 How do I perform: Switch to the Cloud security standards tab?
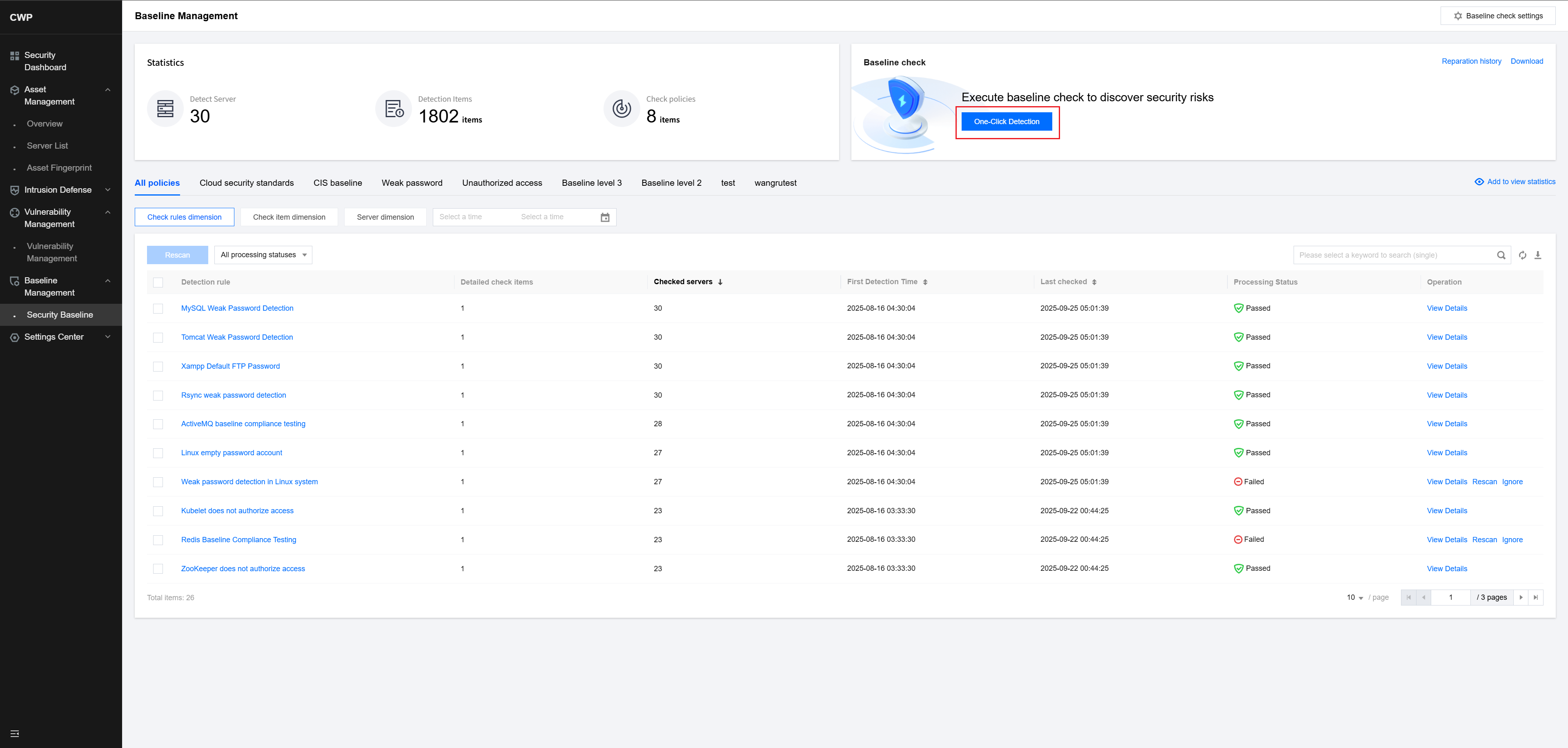tap(247, 183)
